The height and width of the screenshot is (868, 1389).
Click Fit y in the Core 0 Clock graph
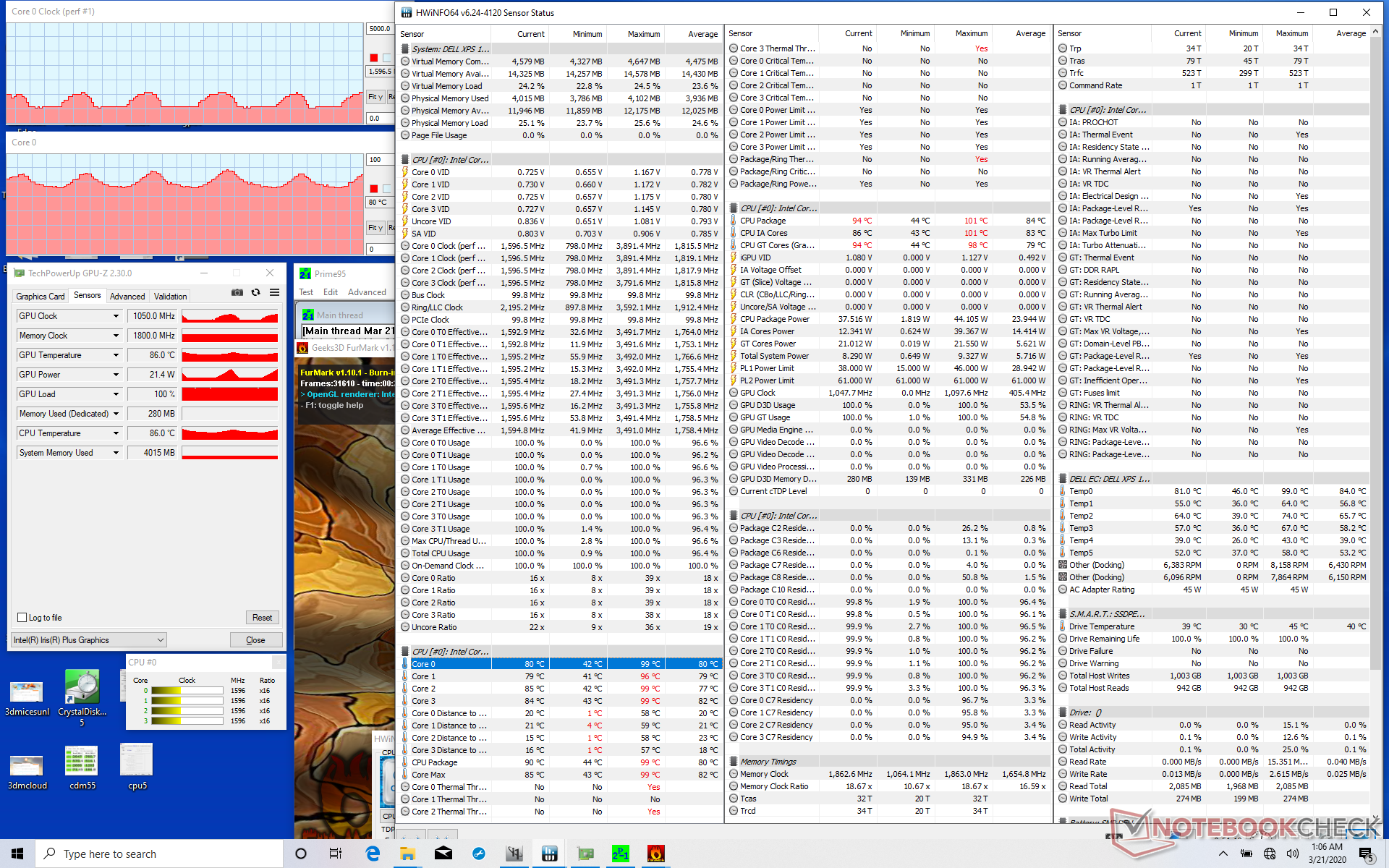click(375, 97)
